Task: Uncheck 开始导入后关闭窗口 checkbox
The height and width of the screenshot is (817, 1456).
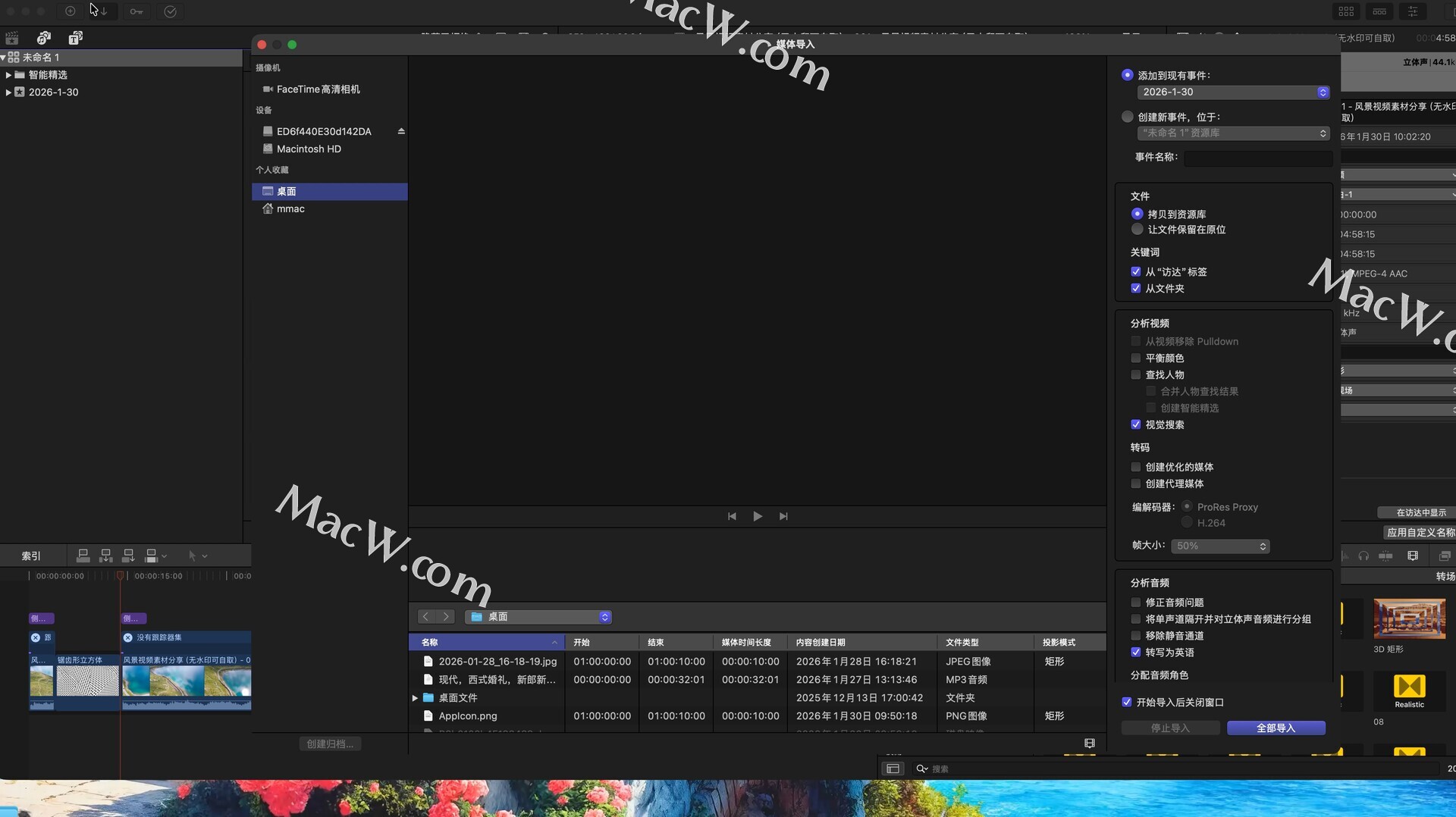Action: [1127, 703]
